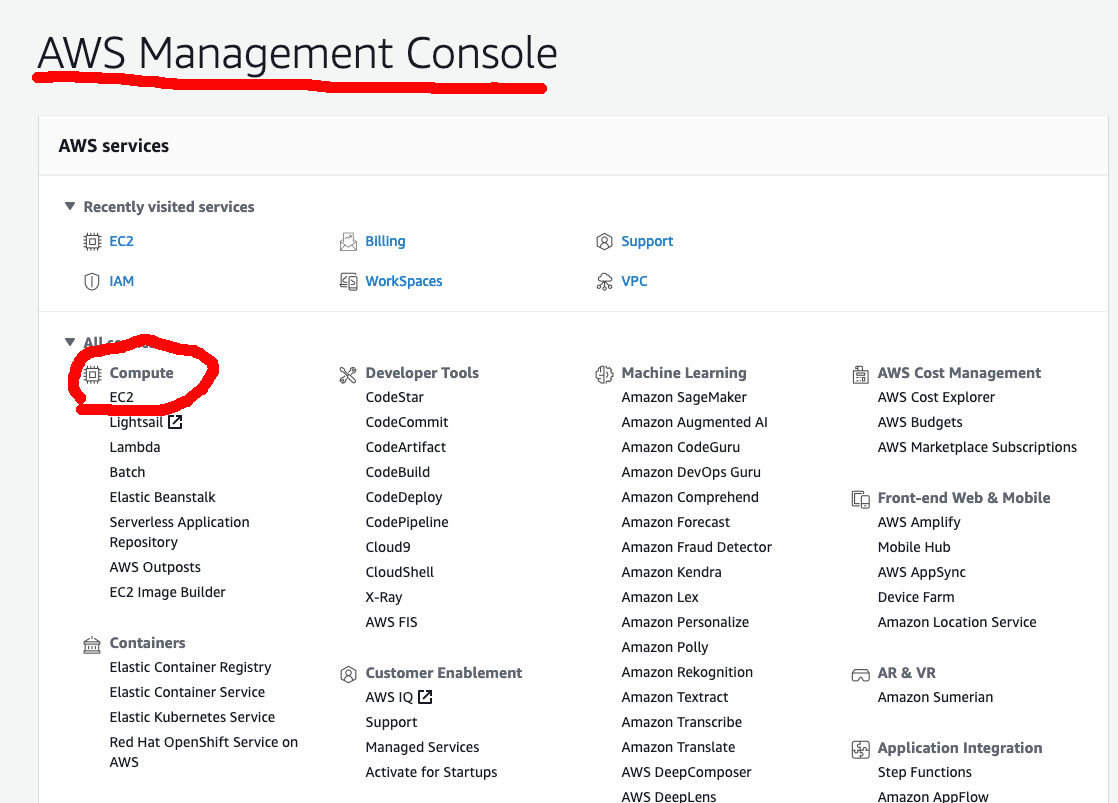The height and width of the screenshot is (803, 1118).
Task: Select Elastic Kubernetes Service
Action: pyautogui.click(x=192, y=717)
